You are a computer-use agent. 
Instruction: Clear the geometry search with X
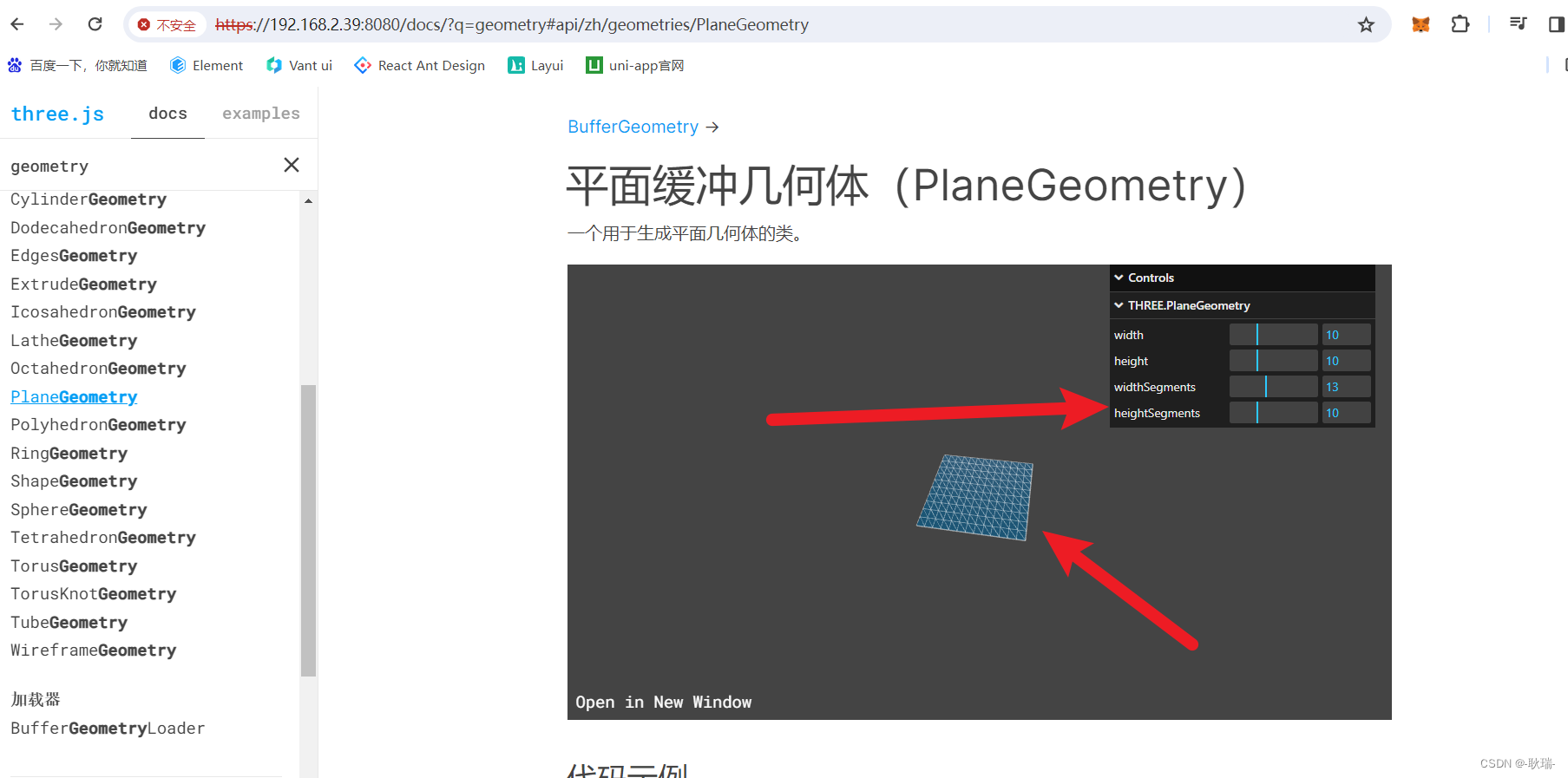[x=292, y=165]
